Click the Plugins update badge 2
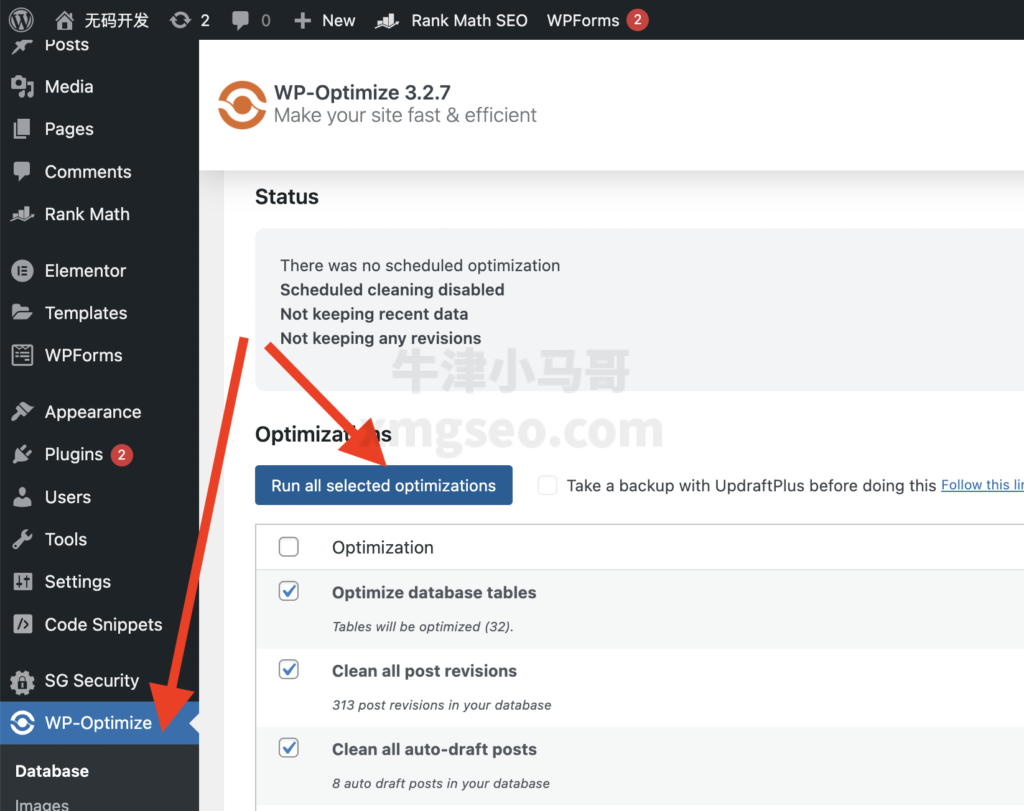 (x=121, y=454)
